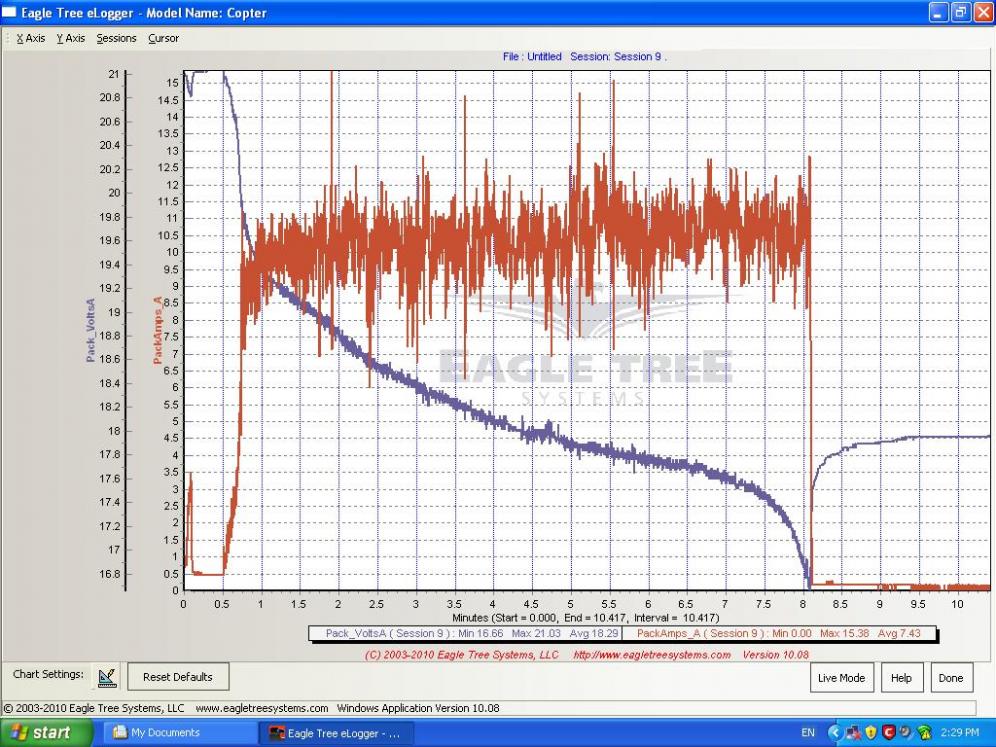Click the yellow security shield tray icon

[869, 733]
